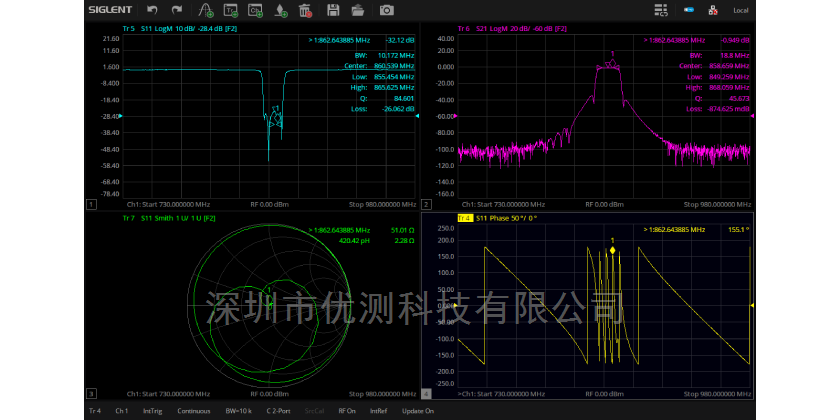The width and height of the screenshot is (840, 420).
Task: Click Tr 4 in the status bar
Action: pos(95,411)
